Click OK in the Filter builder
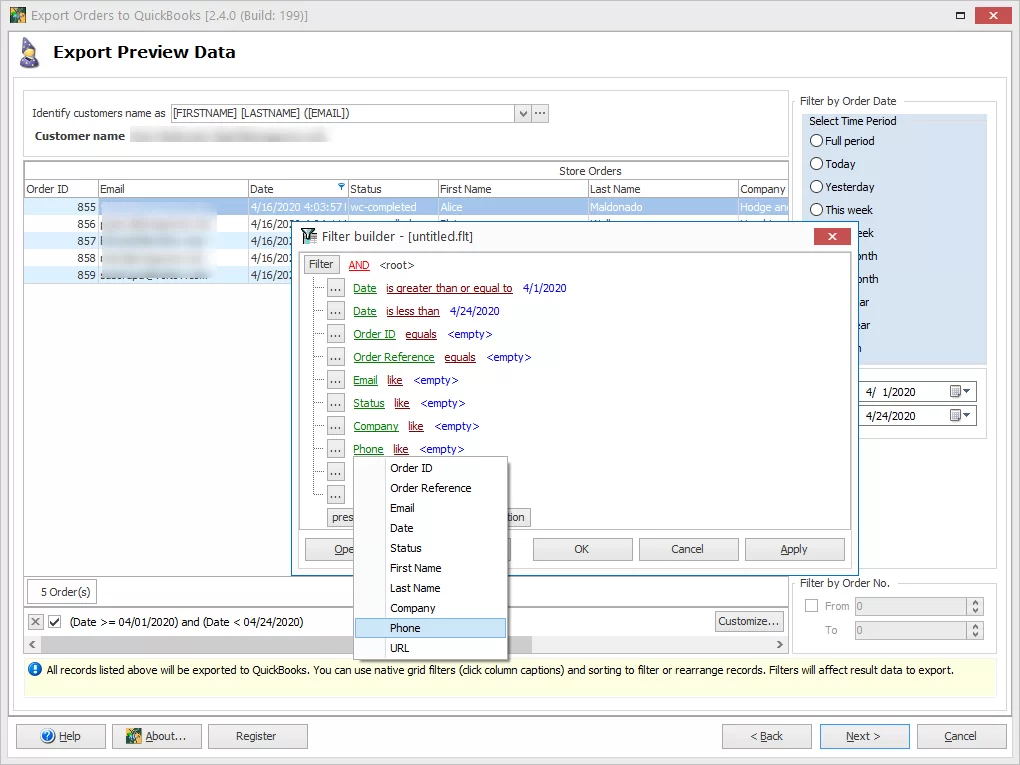1020x765 pixels. click(582, 549)
